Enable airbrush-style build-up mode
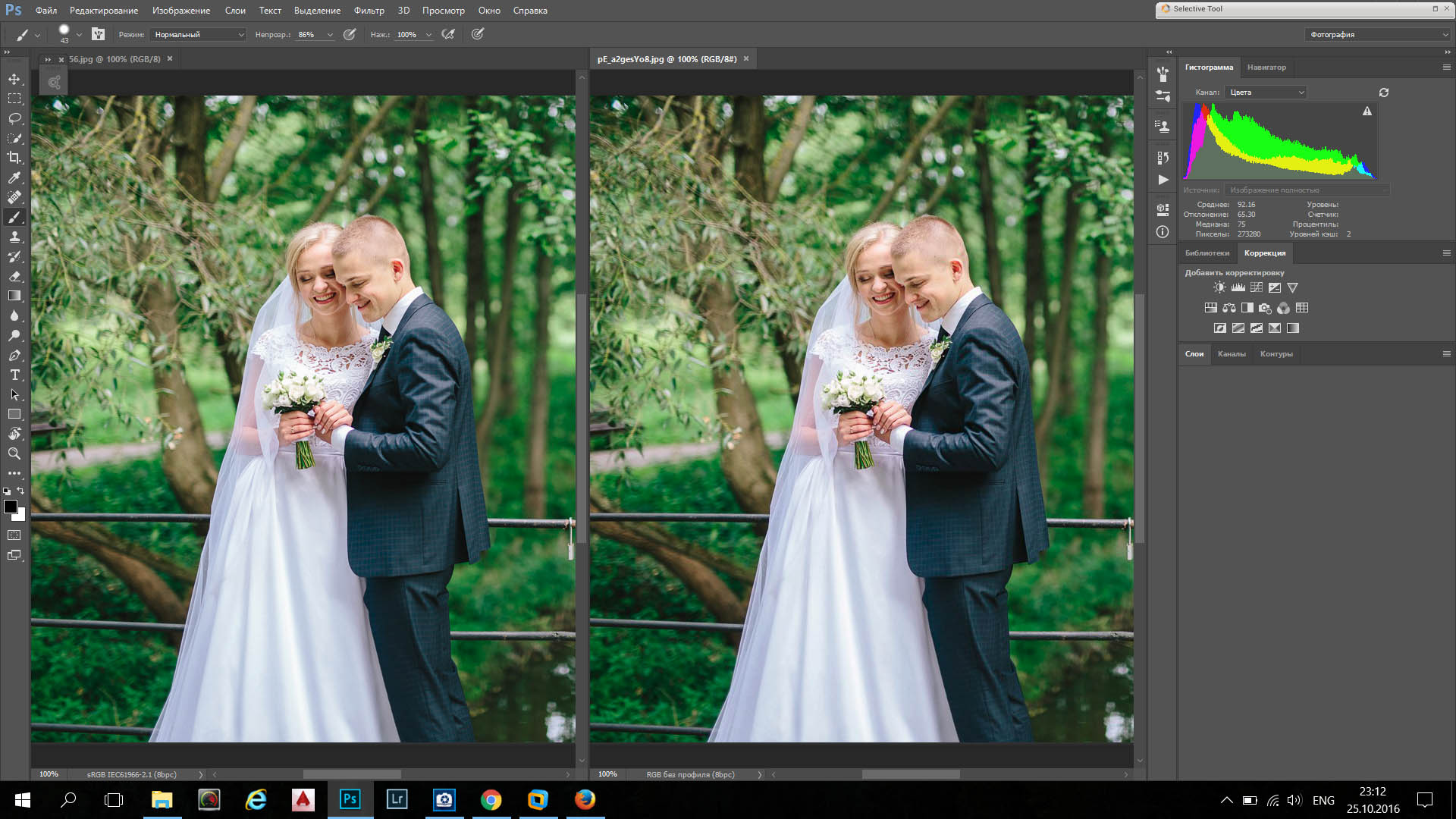 pos(448,34)
